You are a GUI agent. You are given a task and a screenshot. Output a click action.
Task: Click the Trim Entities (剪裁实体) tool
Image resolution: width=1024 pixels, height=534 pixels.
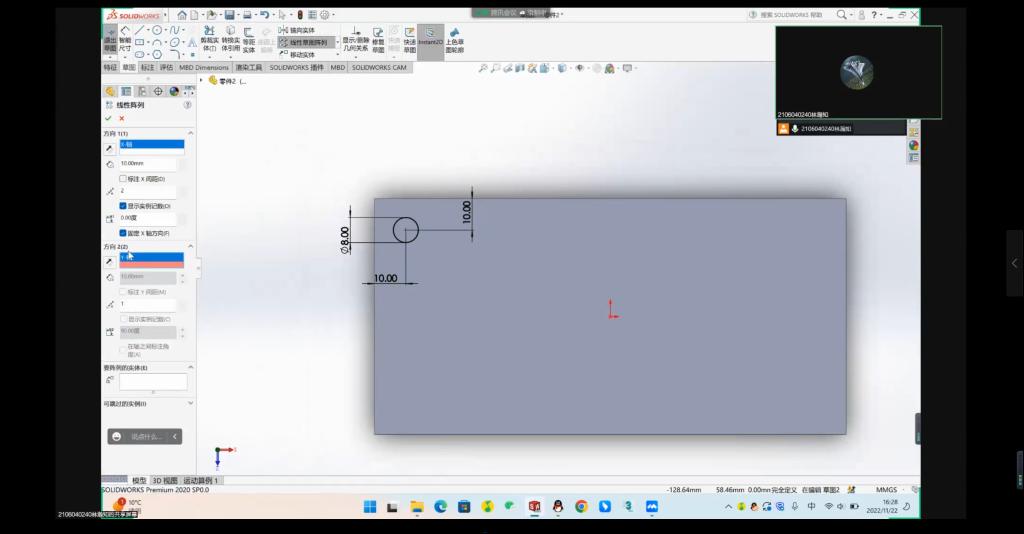click(x=209, y=41)
